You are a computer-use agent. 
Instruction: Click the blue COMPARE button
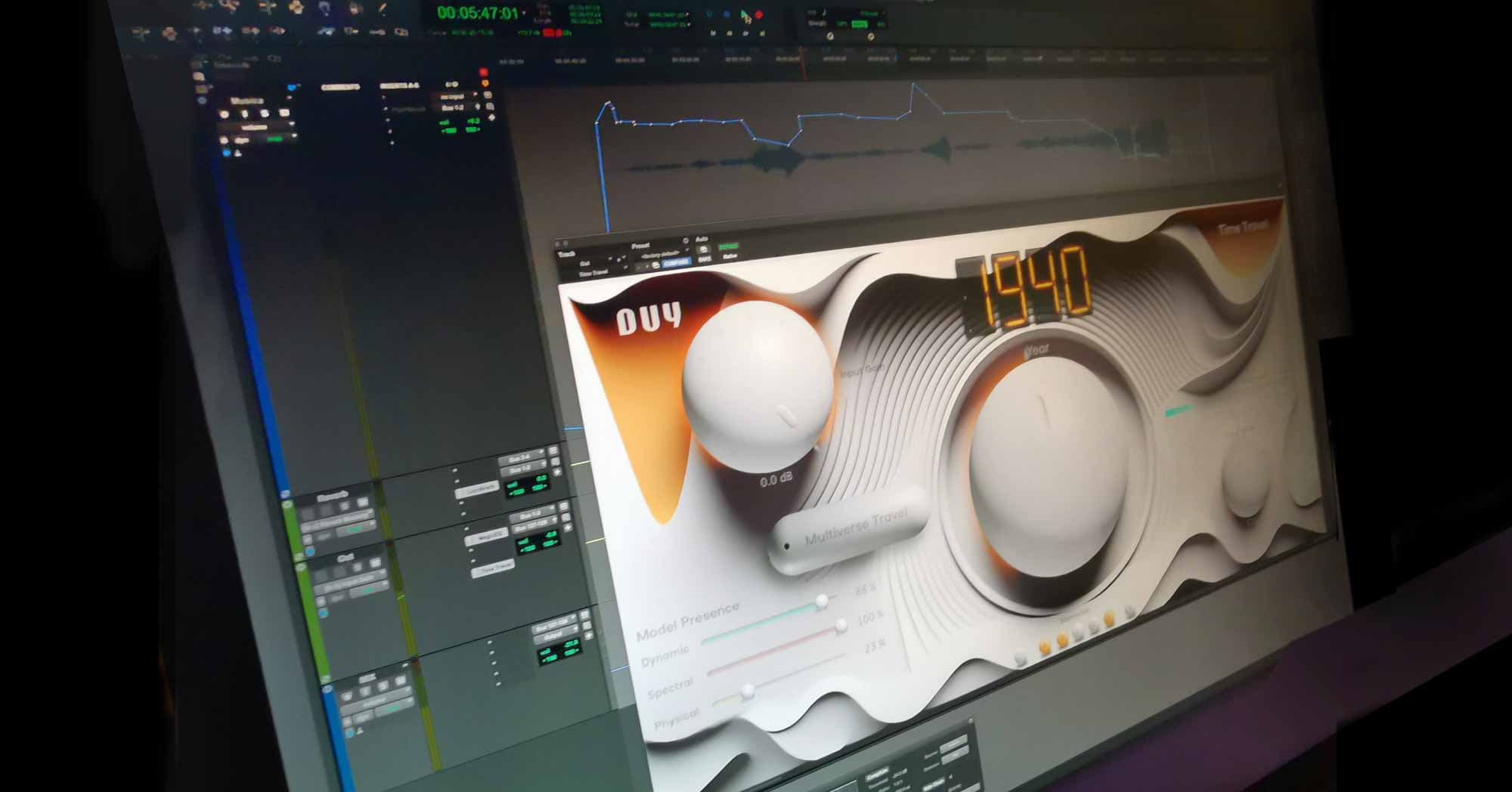pyautogui.click(x=676, y=262)
